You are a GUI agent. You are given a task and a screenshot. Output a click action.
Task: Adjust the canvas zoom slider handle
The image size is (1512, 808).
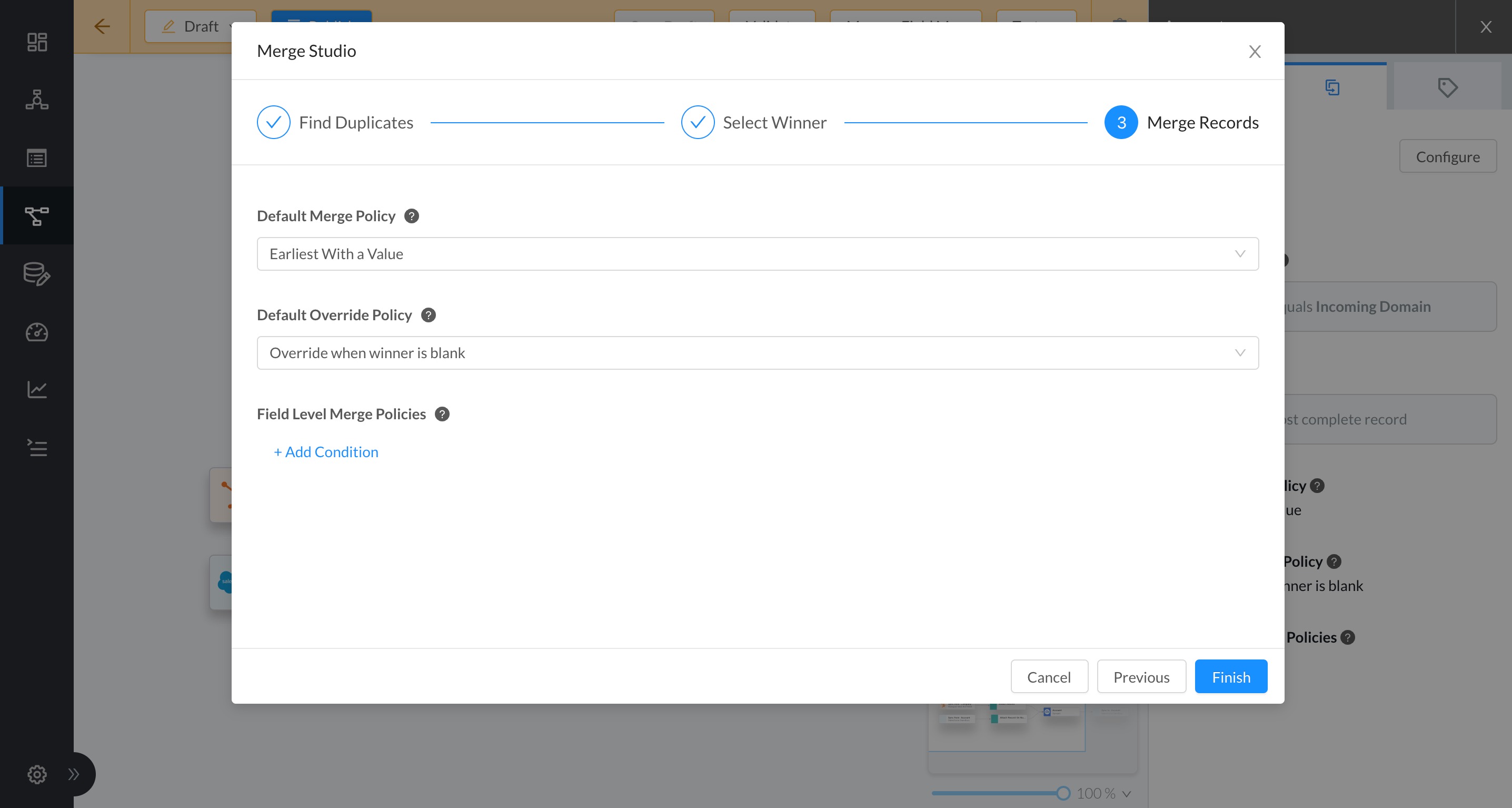pos(1063,793)
